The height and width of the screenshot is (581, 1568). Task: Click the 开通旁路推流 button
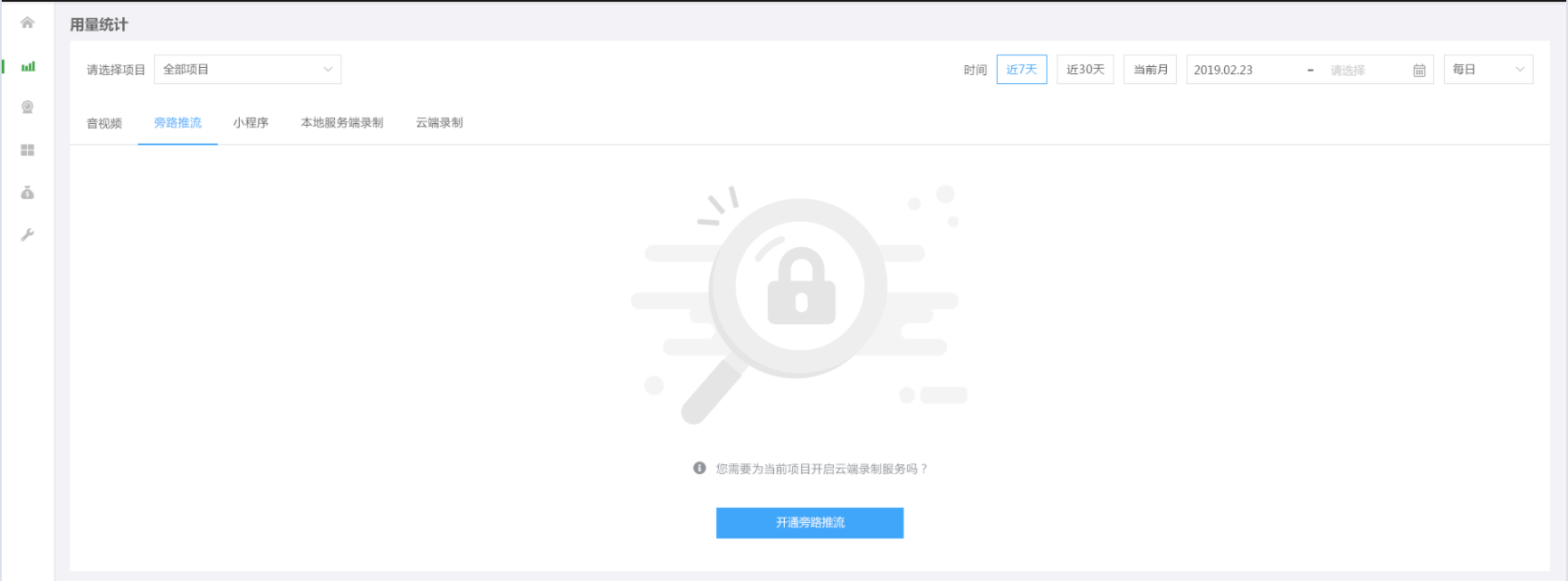click(x=809, y=522)
